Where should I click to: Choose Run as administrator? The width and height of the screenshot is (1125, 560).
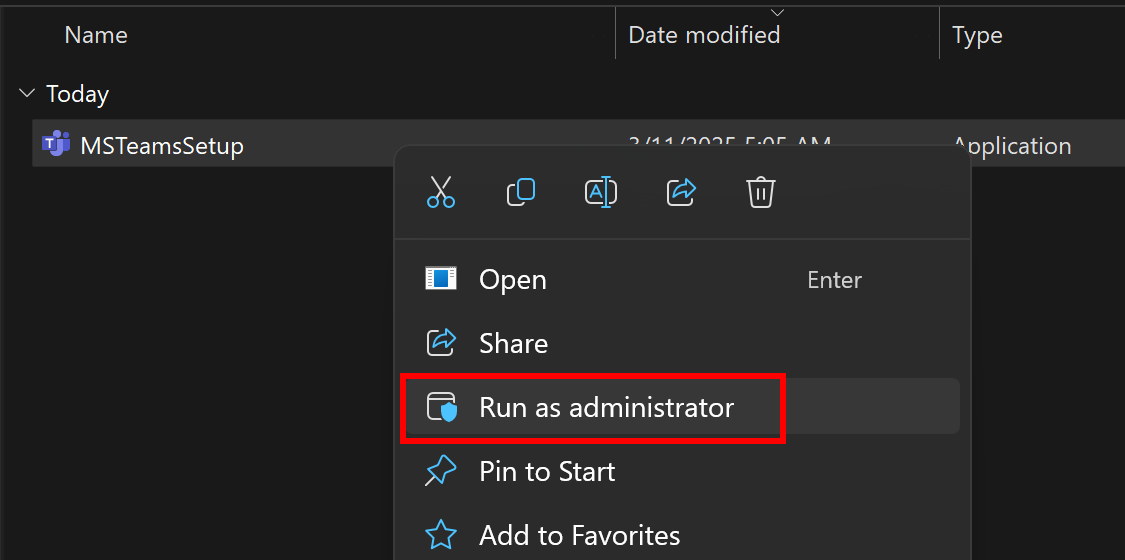coord(606,408)
